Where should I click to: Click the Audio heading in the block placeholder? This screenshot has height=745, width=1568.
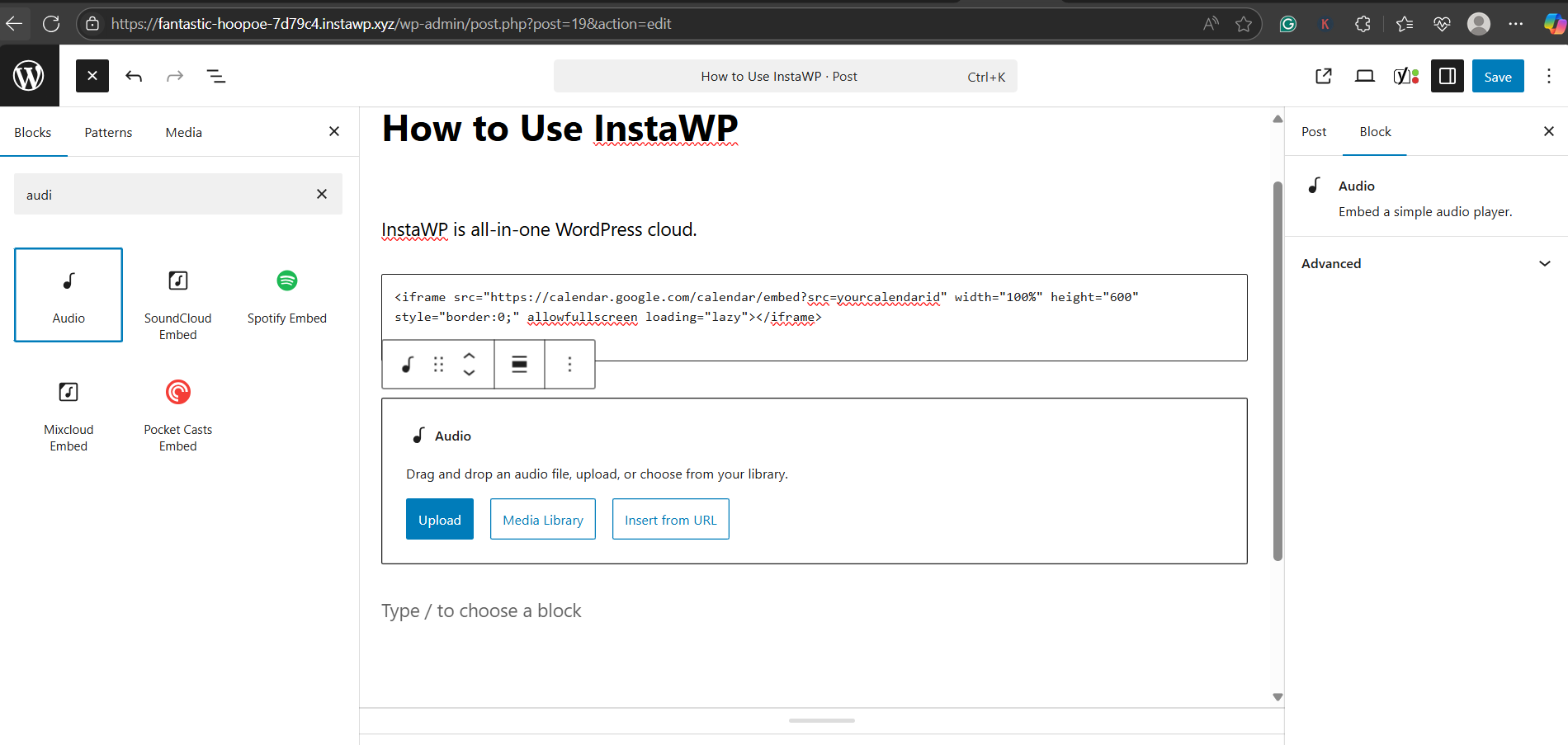tap(453, 436)
